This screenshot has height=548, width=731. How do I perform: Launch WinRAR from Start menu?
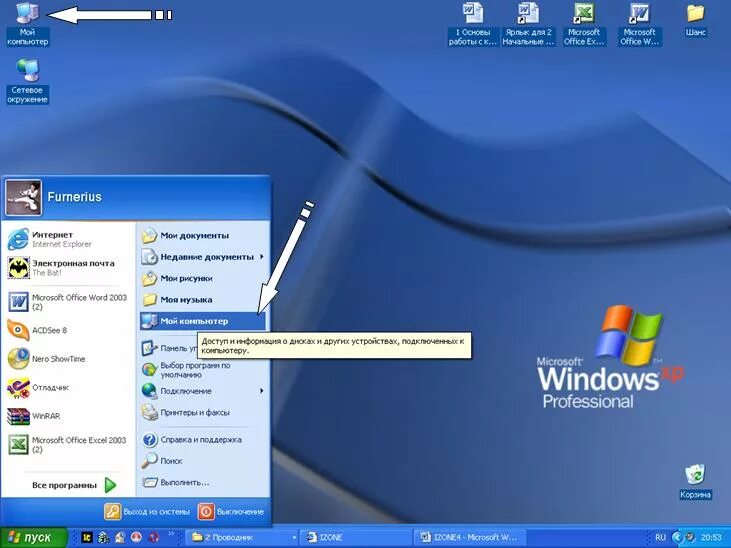[x=69, y=416]
